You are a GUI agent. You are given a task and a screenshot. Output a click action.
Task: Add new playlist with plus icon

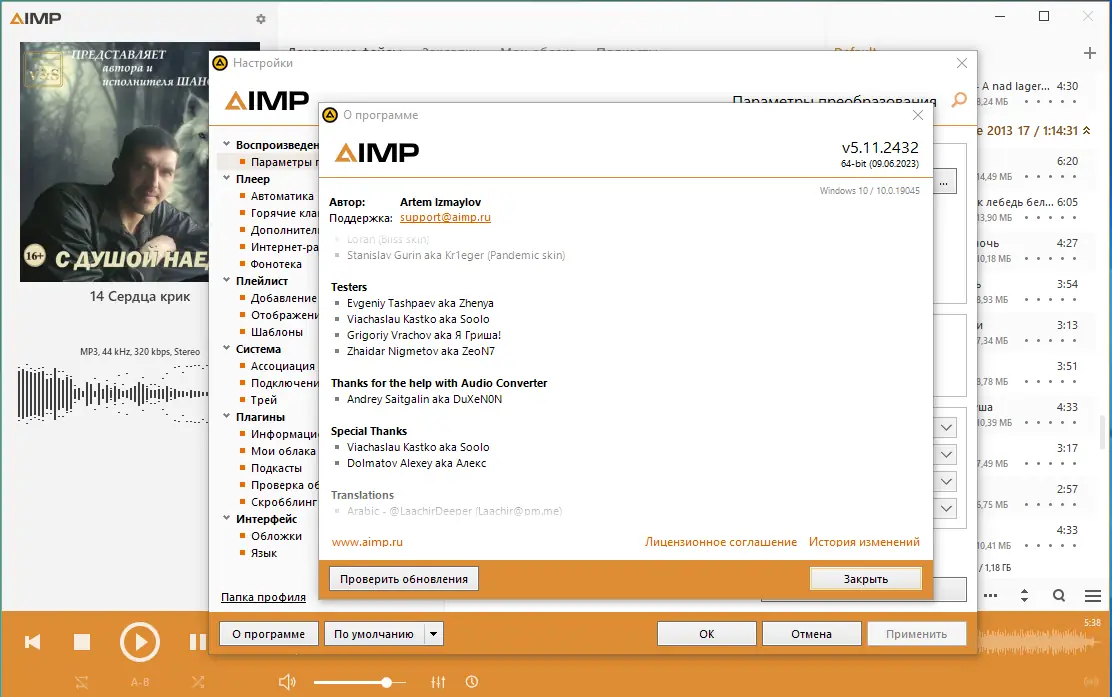point(1090,53)
